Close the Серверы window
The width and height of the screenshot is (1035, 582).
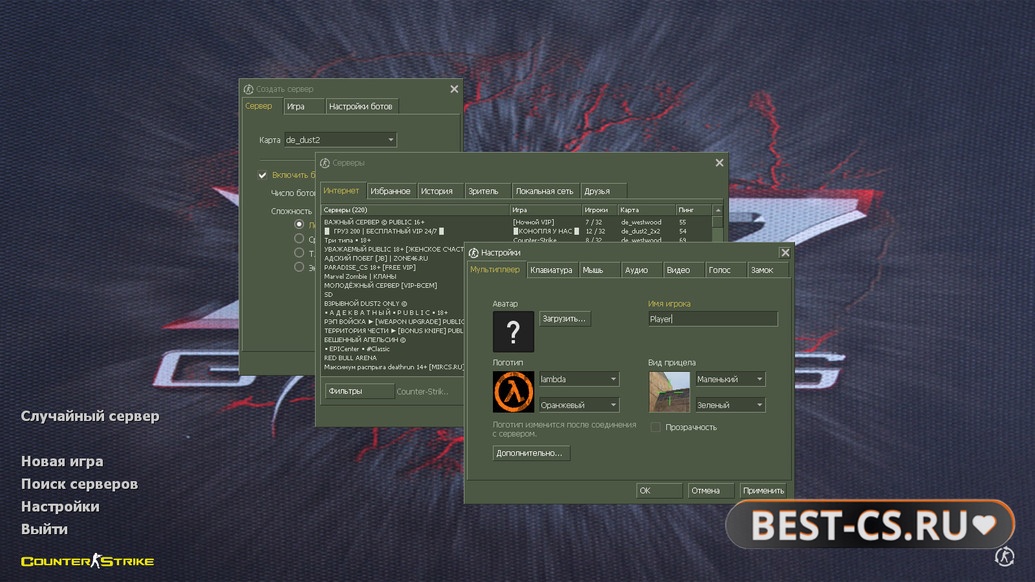point(719,163)
